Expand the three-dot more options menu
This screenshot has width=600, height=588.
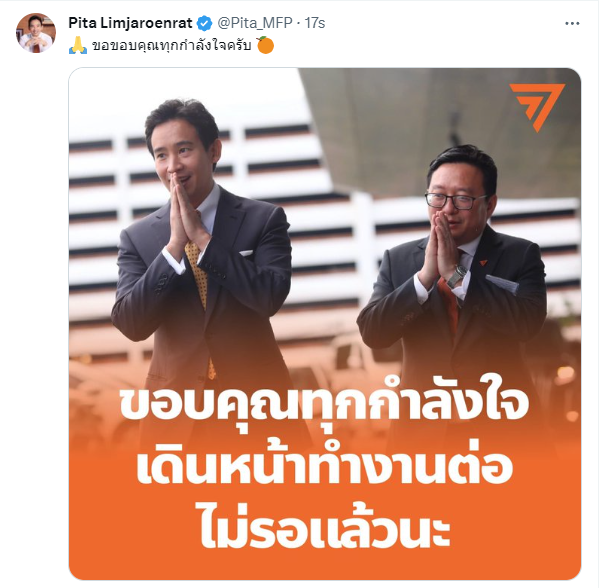[572, 24]
